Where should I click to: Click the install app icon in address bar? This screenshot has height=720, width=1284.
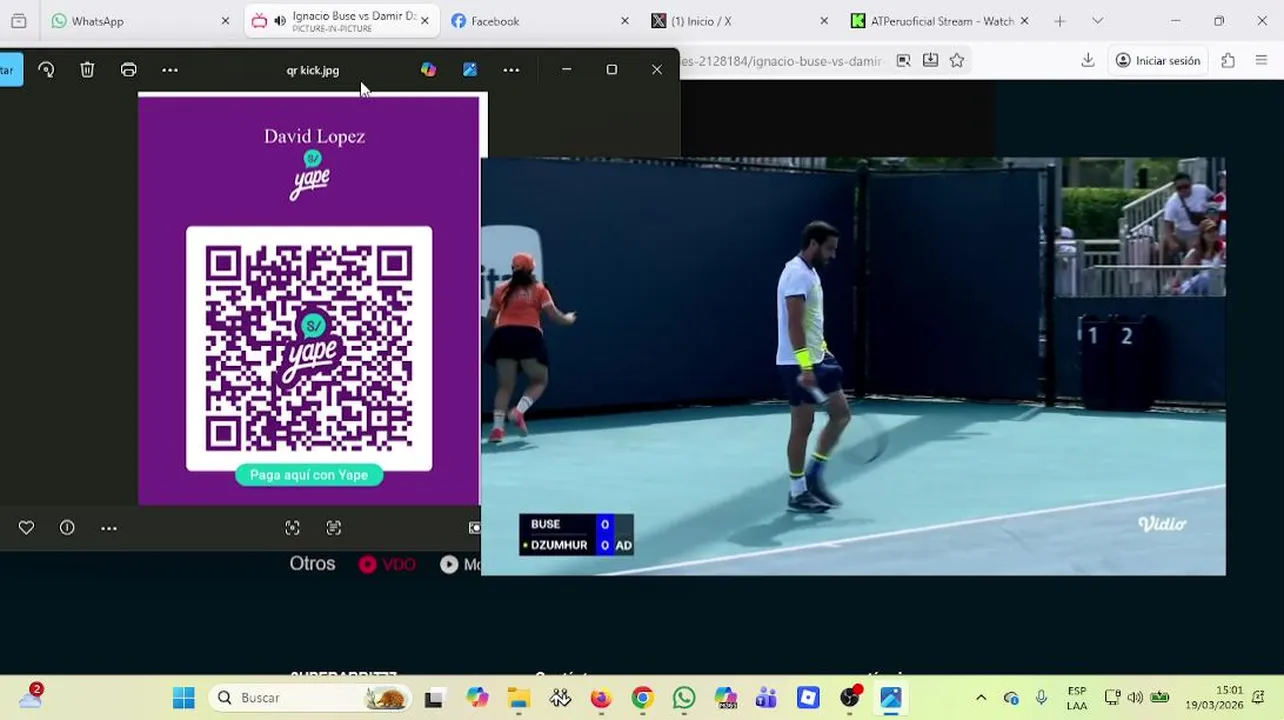click(930, 61)
